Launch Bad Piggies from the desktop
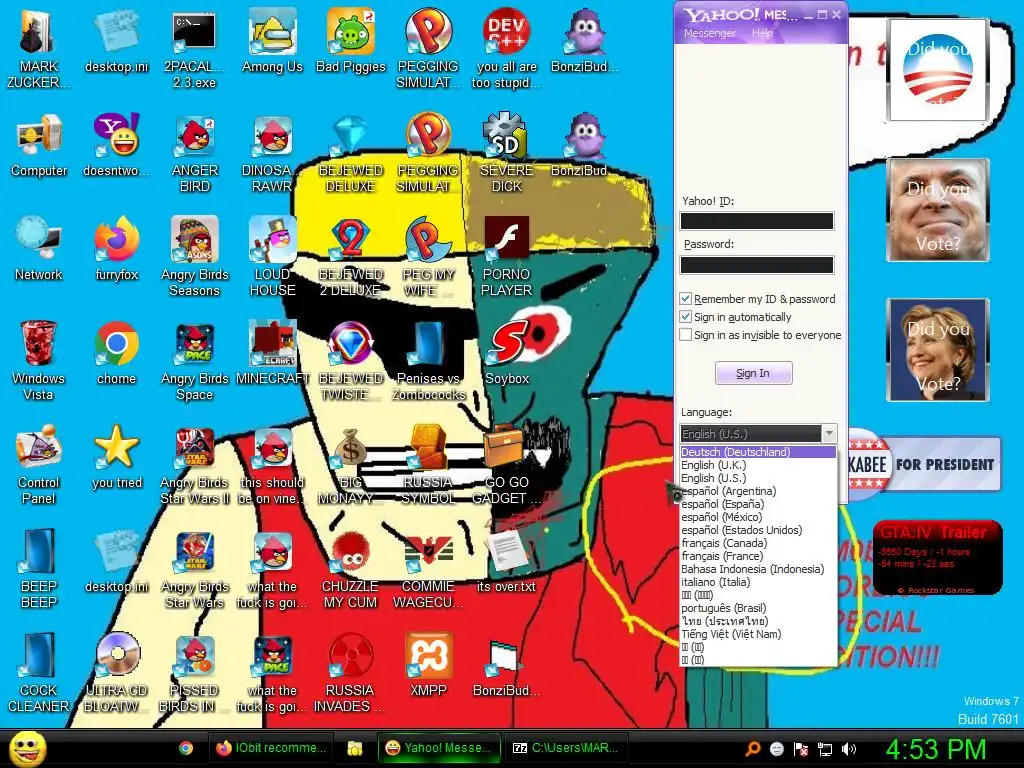The width and height of the screenshot is (1024, 768). coord(351,42)
